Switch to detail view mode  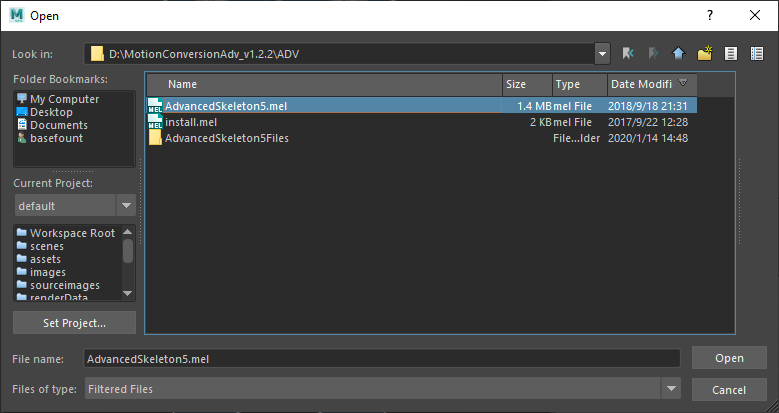tap(757, 53)
